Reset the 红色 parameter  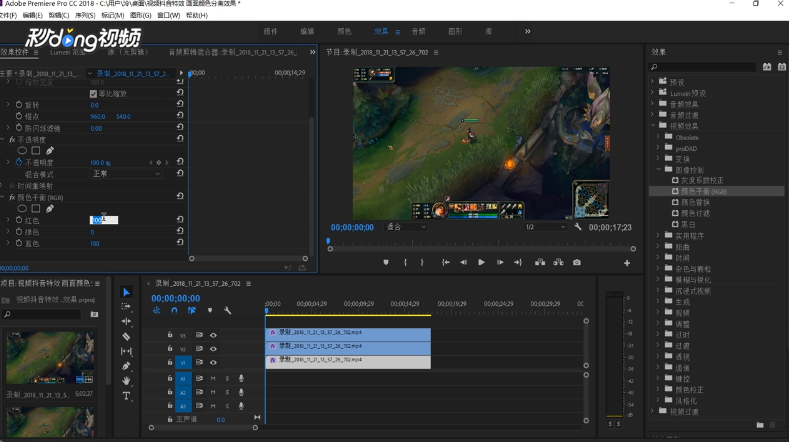point(180,219)
